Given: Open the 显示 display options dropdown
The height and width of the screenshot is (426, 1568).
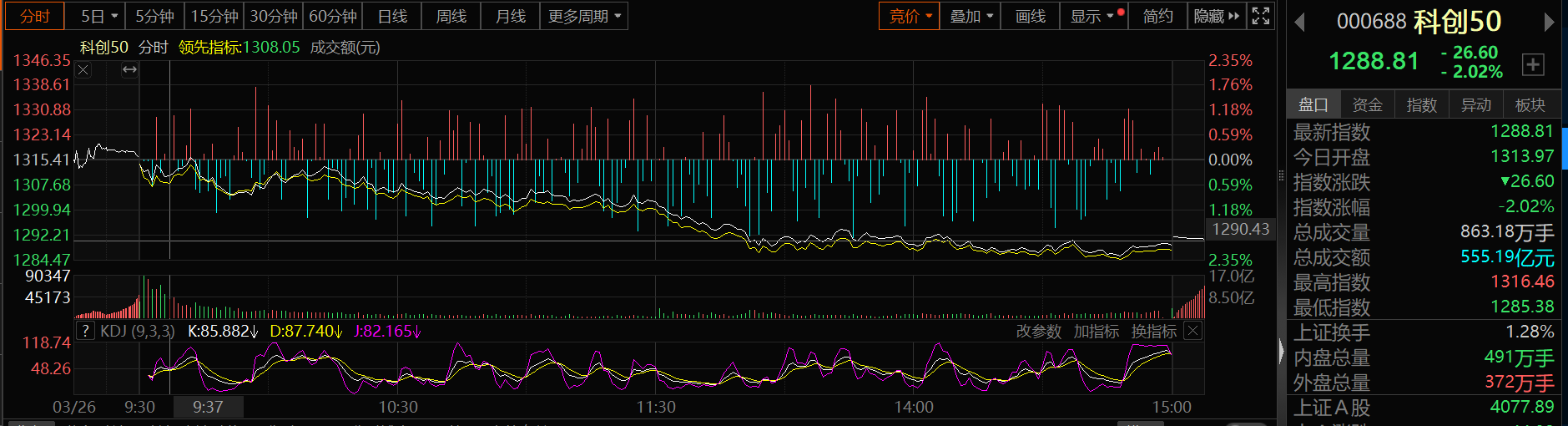Looking at the screenshot, I should coord(1092,16).
